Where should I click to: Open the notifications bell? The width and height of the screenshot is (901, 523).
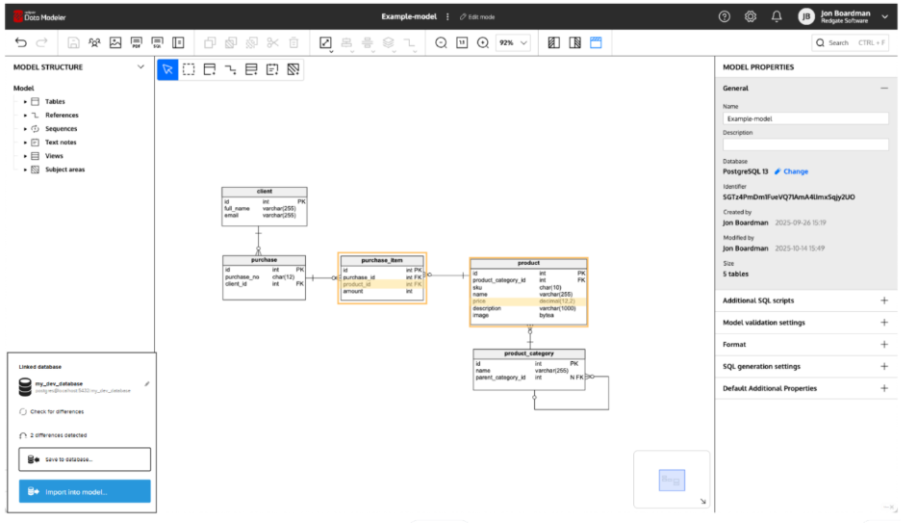(776, 17)
